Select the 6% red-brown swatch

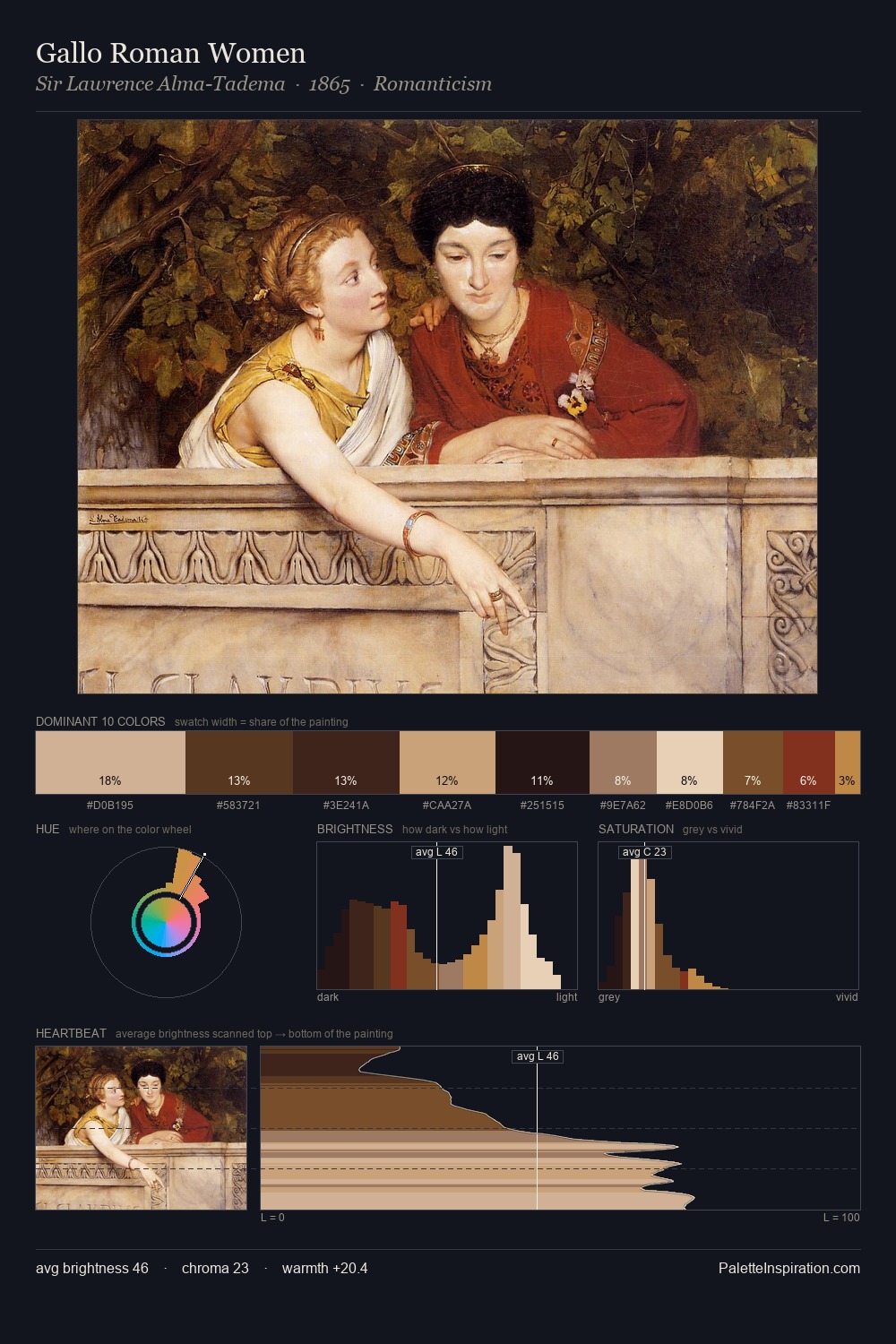(x=809, y=762)
